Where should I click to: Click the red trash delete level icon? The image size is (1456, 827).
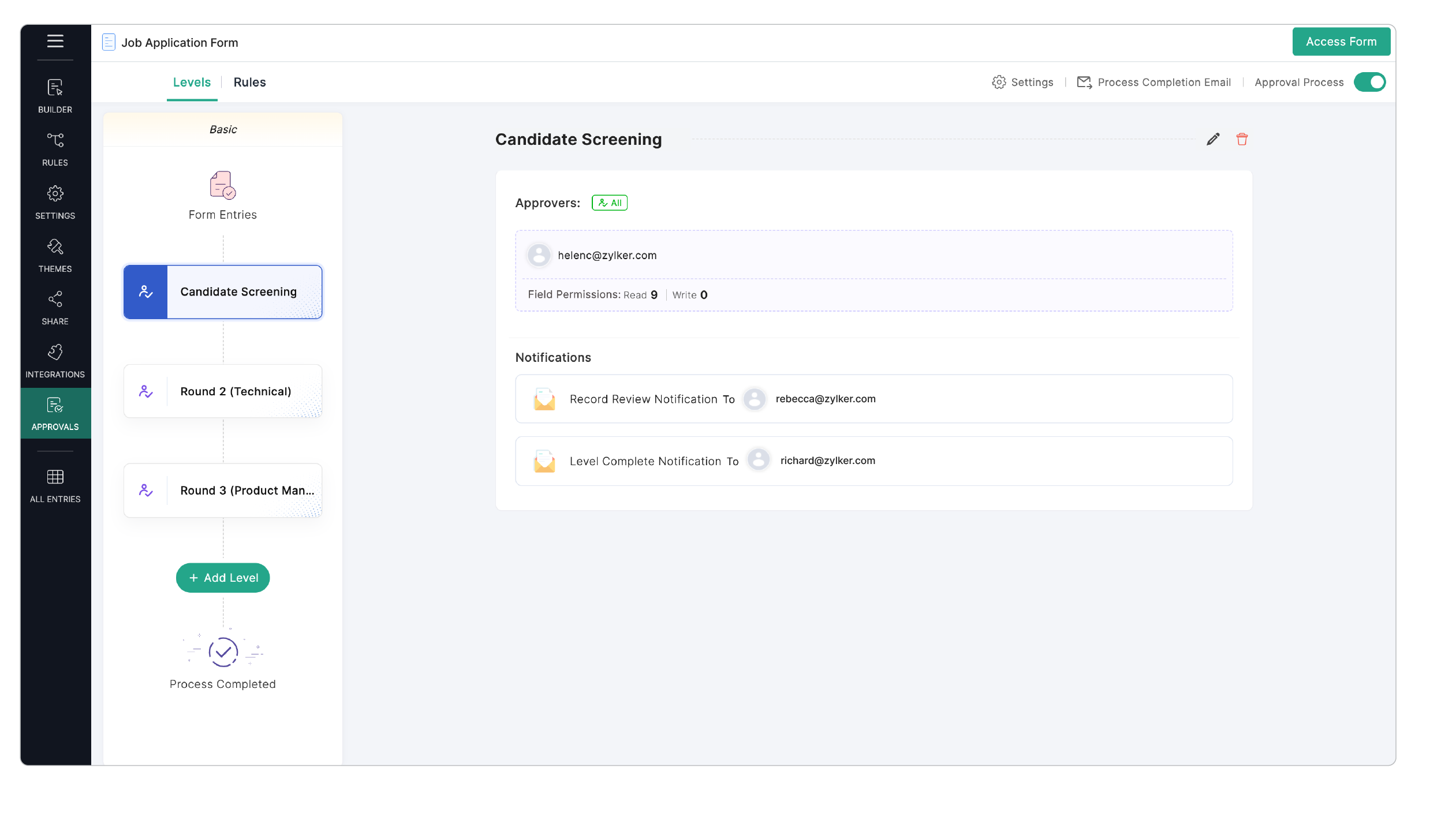point(1242,139)
